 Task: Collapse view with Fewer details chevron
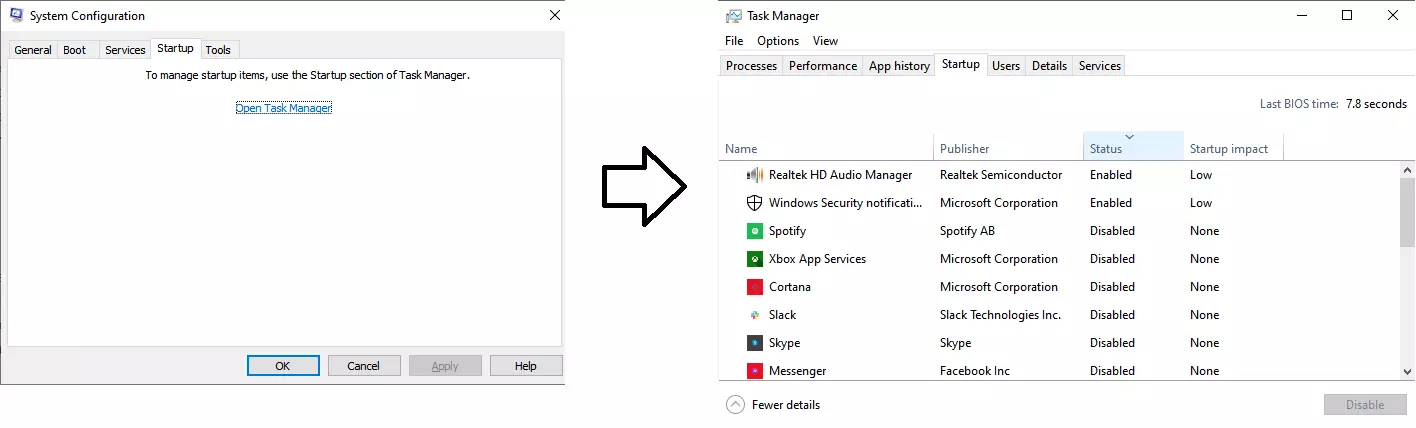pos(736,405)
